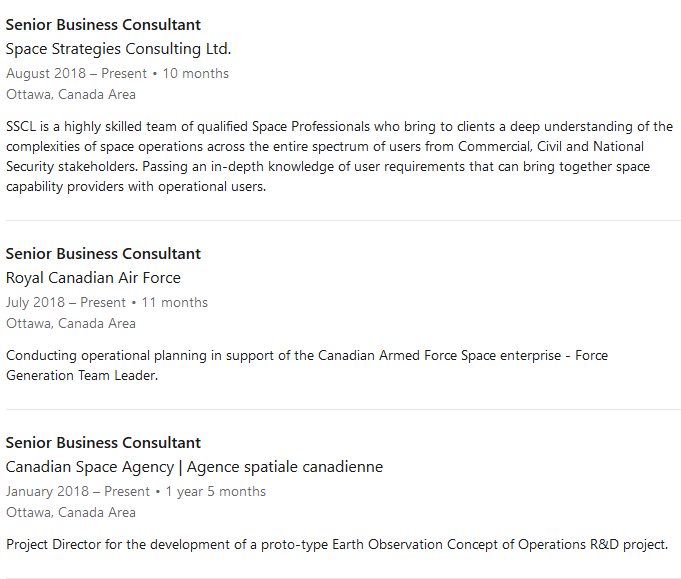Click the SSCL highly skilled team description paragraph
The width and height of the screenshot is (681, 579).
coord(340,156)
